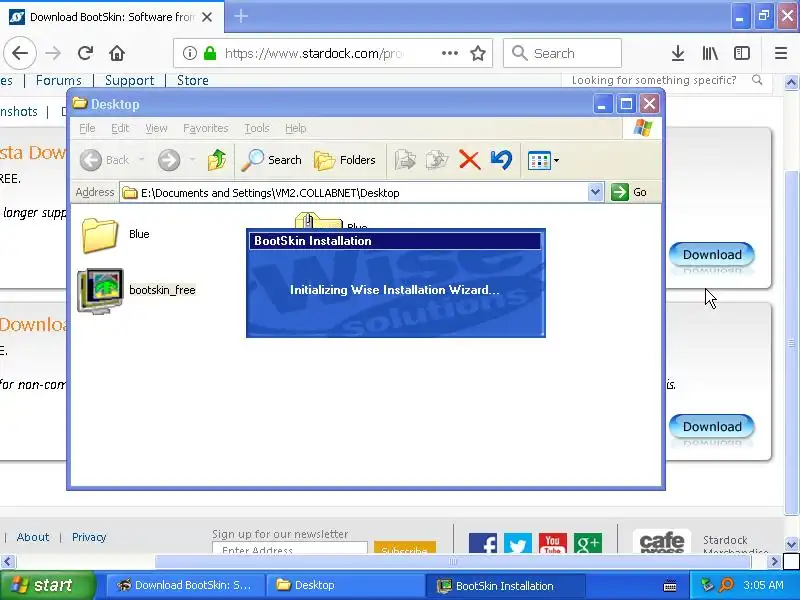This screenshot has width=800, height=600.
Task: Click Go button in Explorer
Action: pos(629,192)
